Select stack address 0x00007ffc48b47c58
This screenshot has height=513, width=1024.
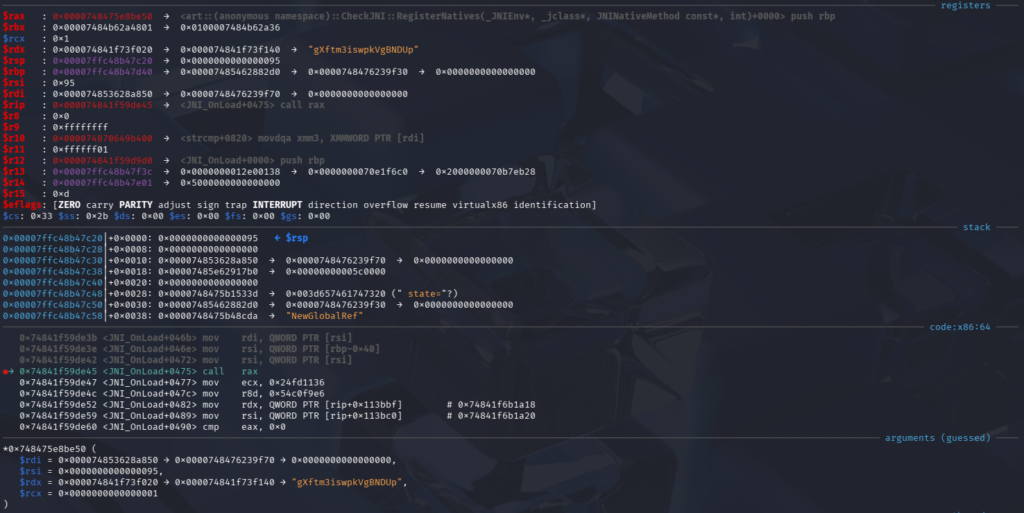point(53,316)
